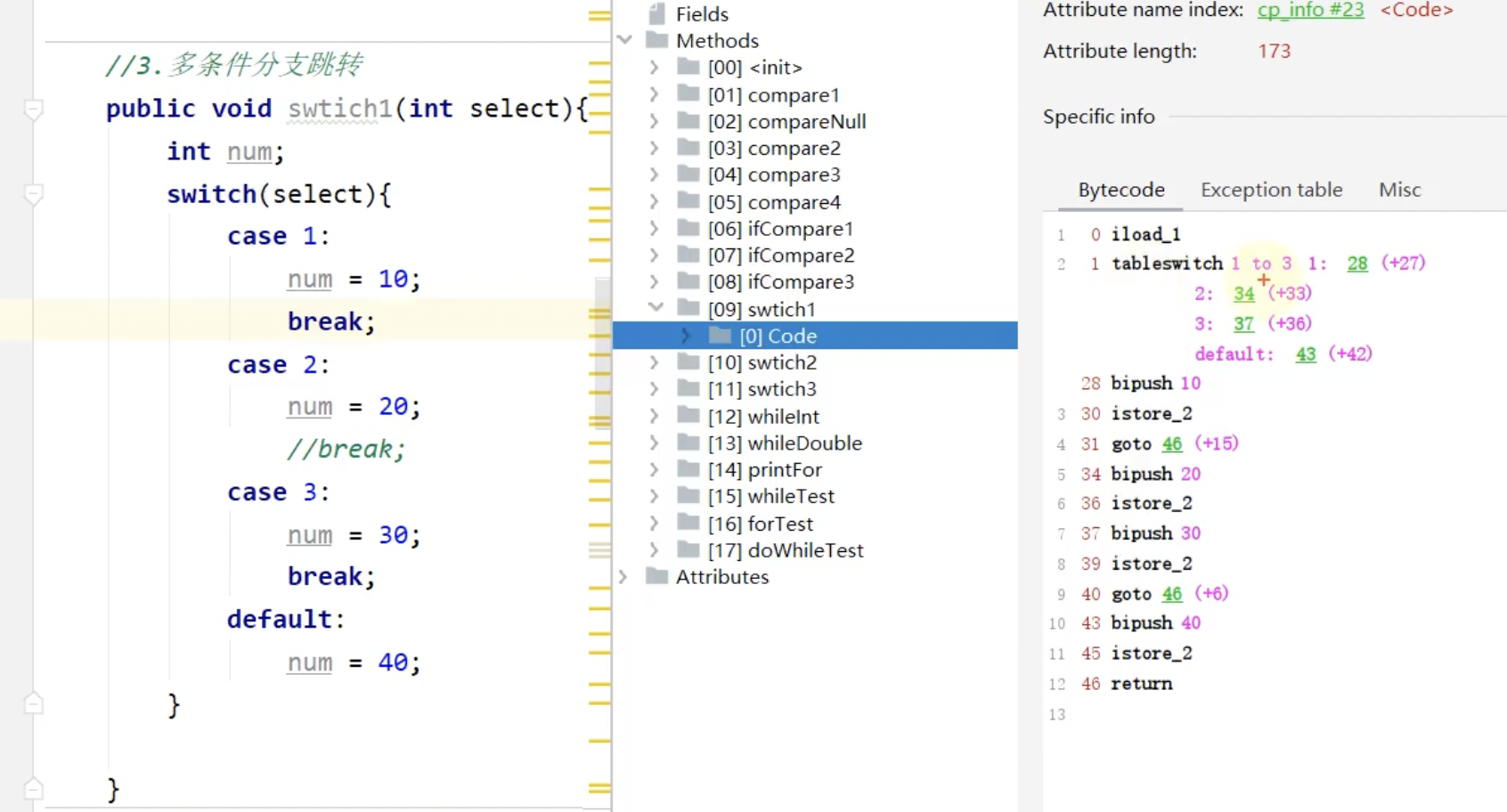Select the [10] swtich2 method row

pos(815,362)
